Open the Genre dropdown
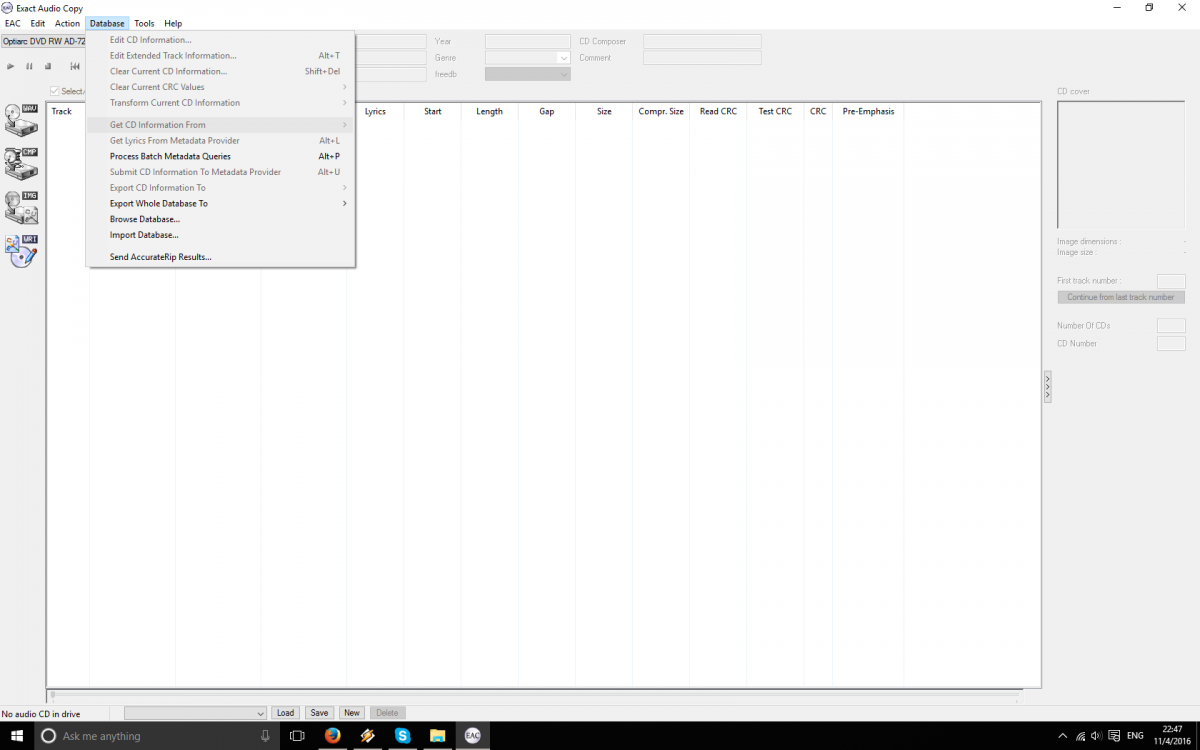This screenshot has width=1200, height=750. pyautogui.click(x=564, y=58)
